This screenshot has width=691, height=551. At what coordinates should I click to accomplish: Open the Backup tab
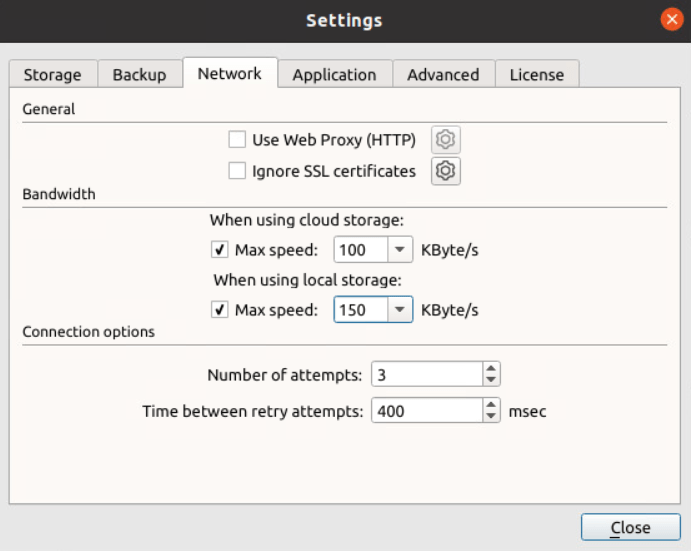139,75
